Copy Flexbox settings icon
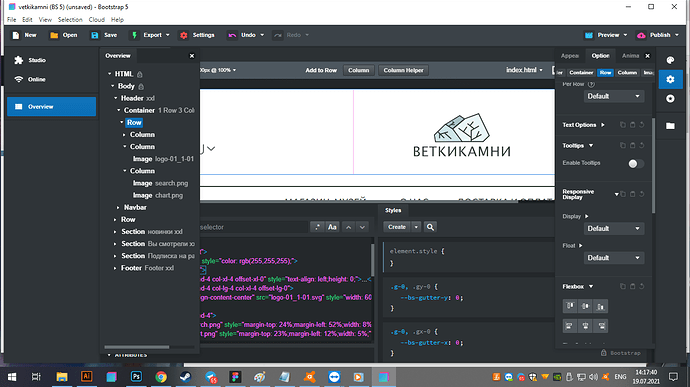 [x=623, y=287]
